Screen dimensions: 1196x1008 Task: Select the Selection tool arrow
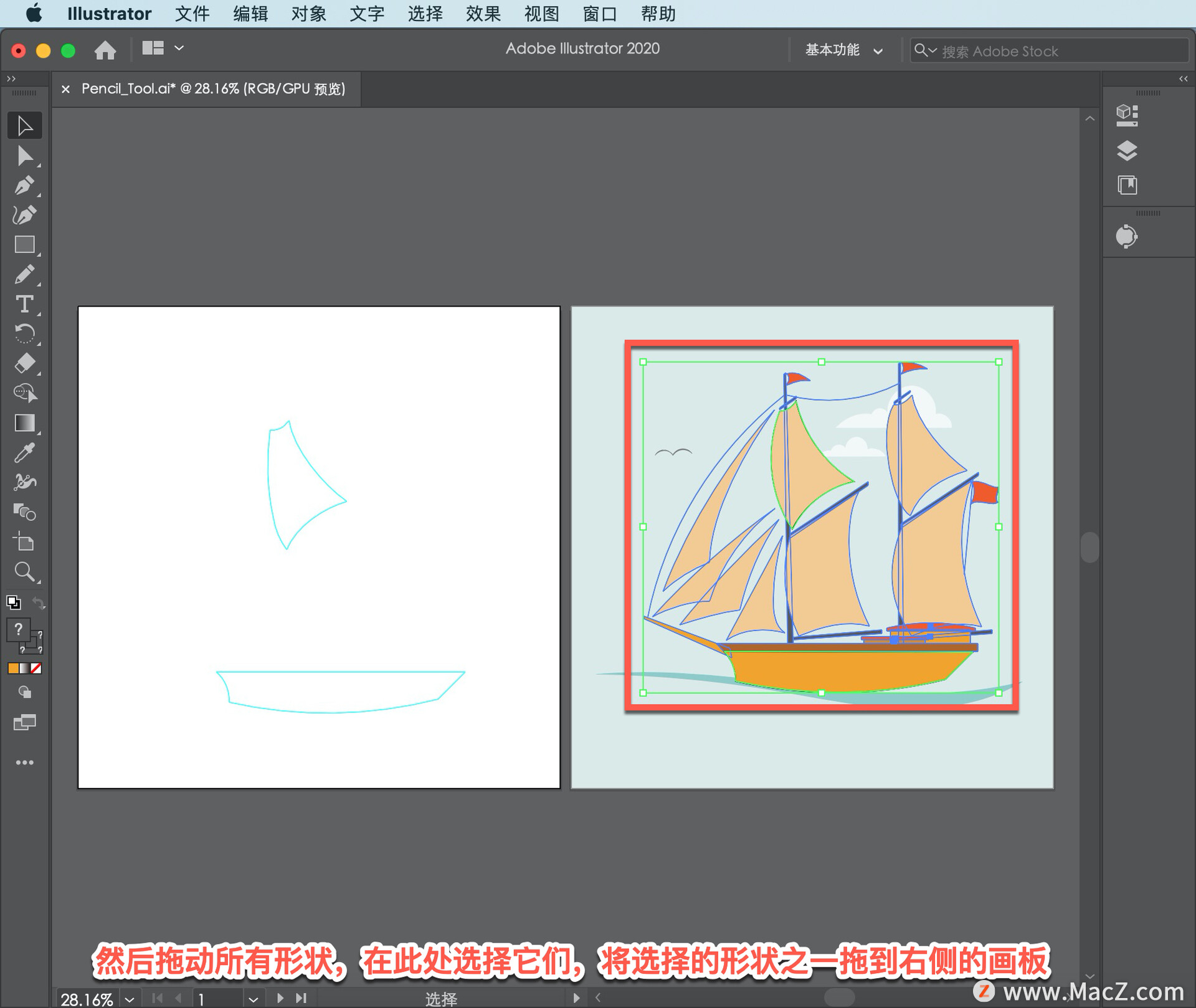(25, 126)
